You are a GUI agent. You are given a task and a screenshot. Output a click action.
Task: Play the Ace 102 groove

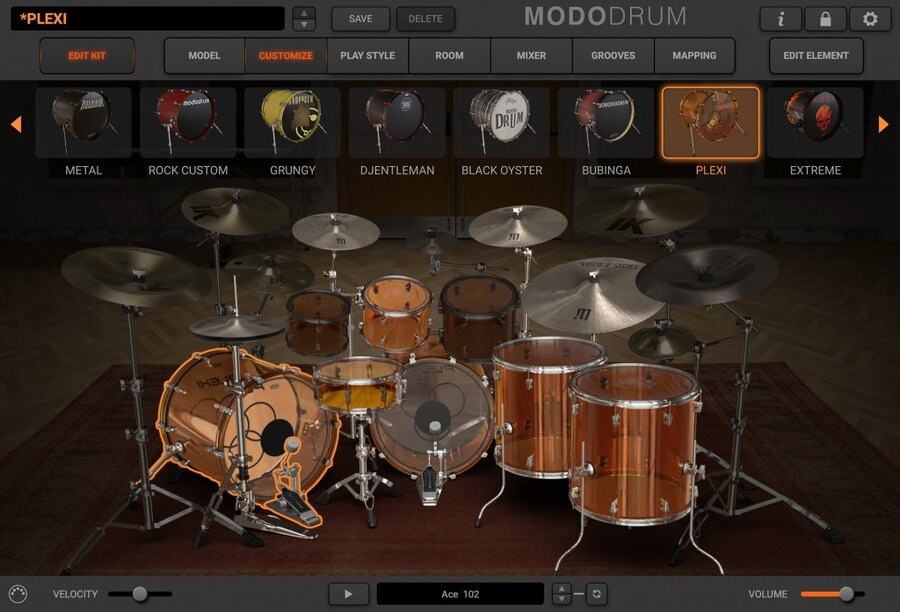(347, 593)
